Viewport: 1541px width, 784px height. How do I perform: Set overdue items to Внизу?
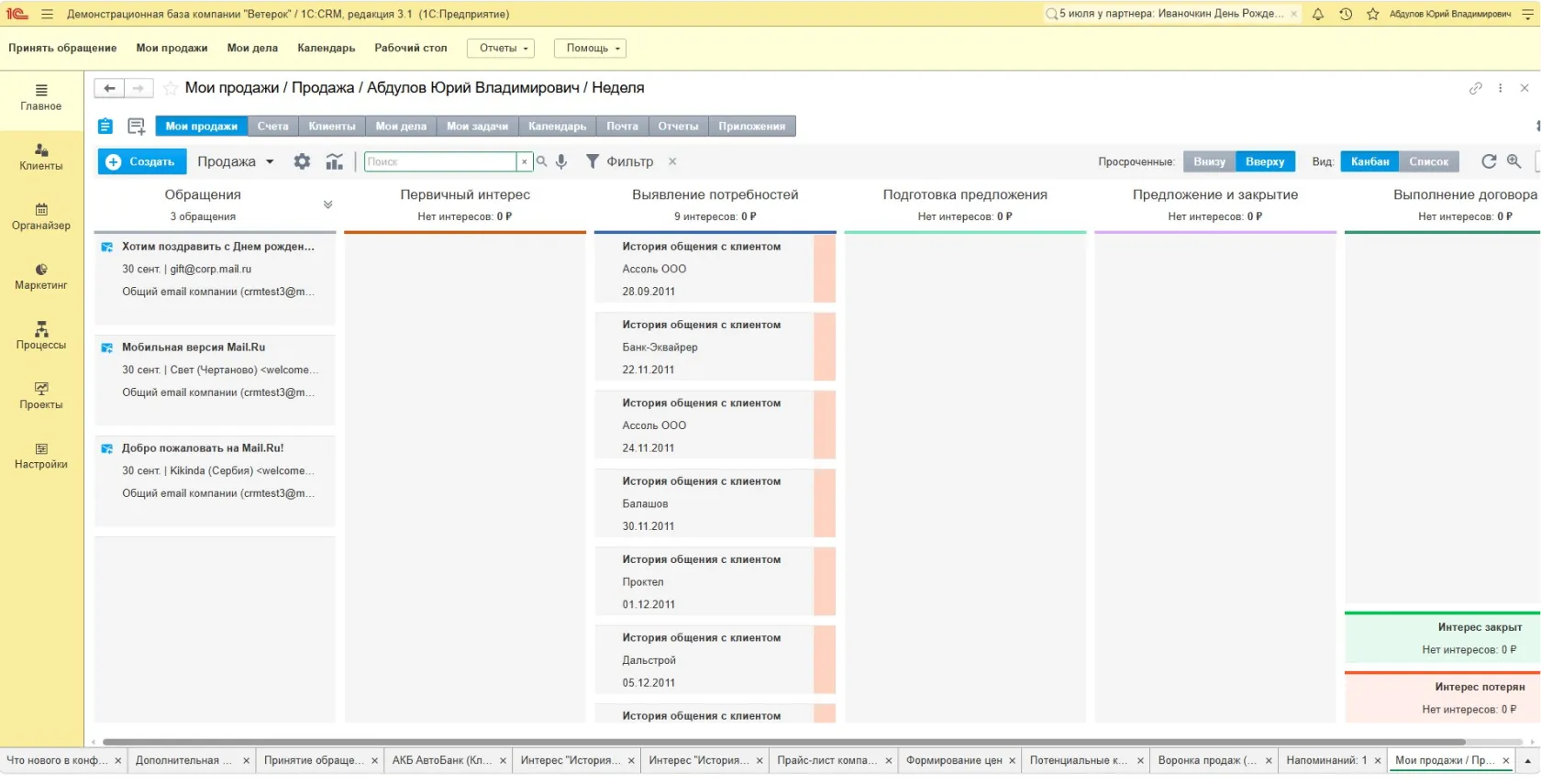pos(1209,161)
